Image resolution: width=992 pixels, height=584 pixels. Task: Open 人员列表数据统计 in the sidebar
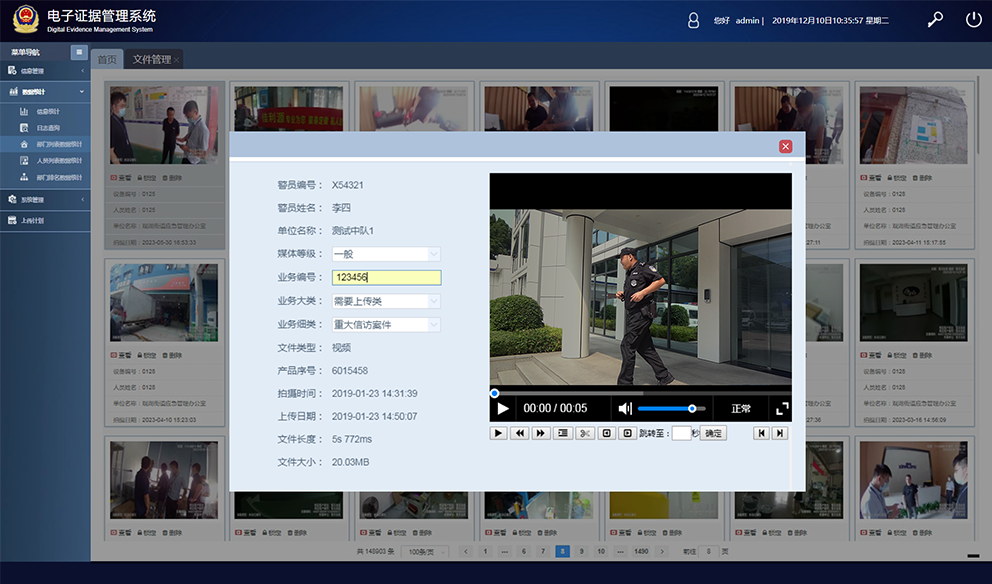click(x=46, y=161)
